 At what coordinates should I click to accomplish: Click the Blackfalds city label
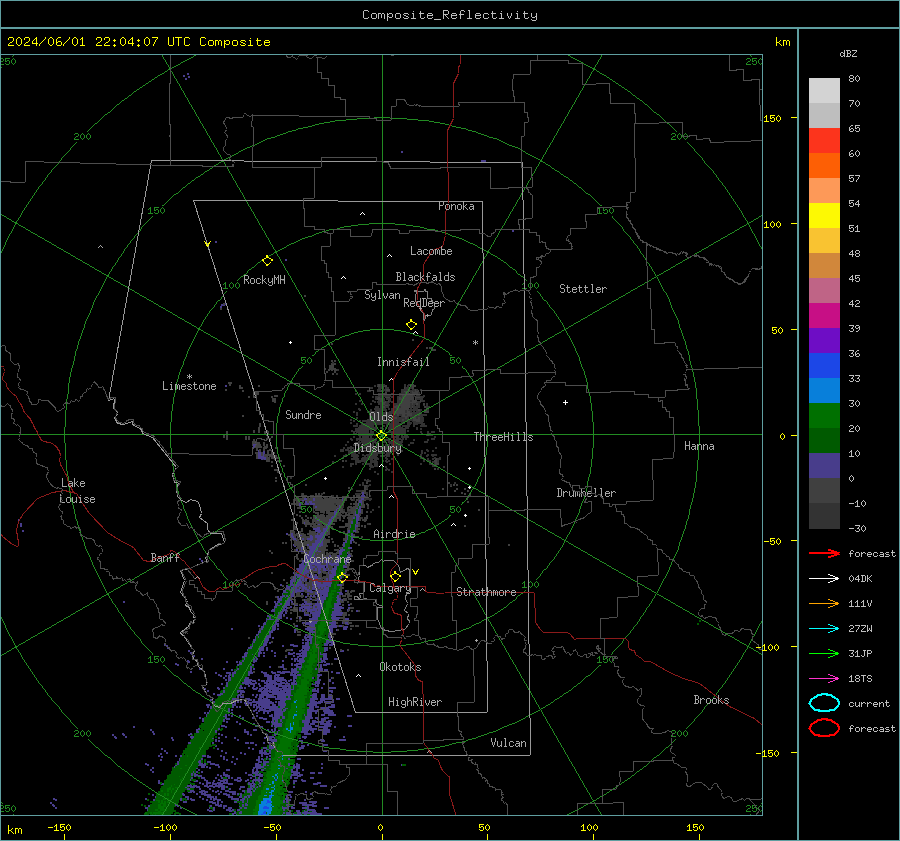click(x=425, y=277)
